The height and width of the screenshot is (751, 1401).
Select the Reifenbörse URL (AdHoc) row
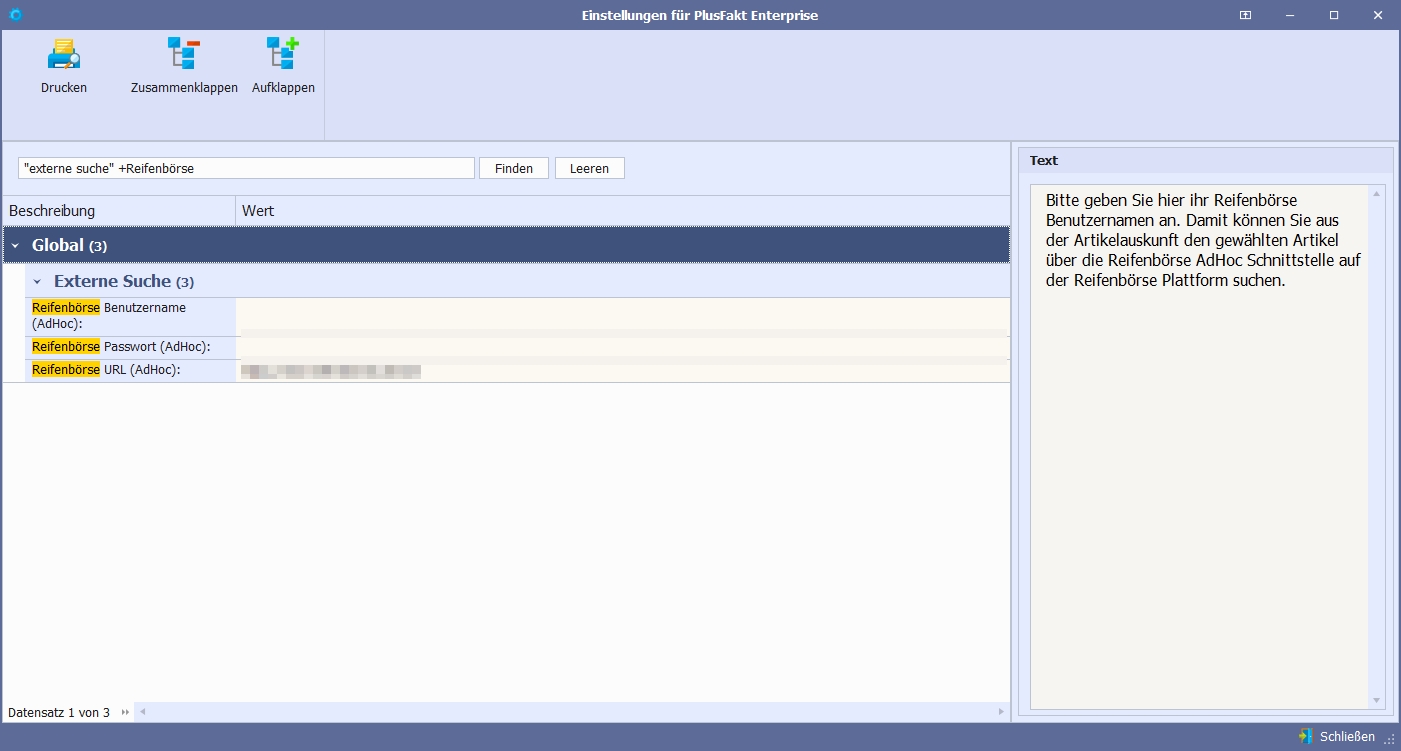(517, 370)
